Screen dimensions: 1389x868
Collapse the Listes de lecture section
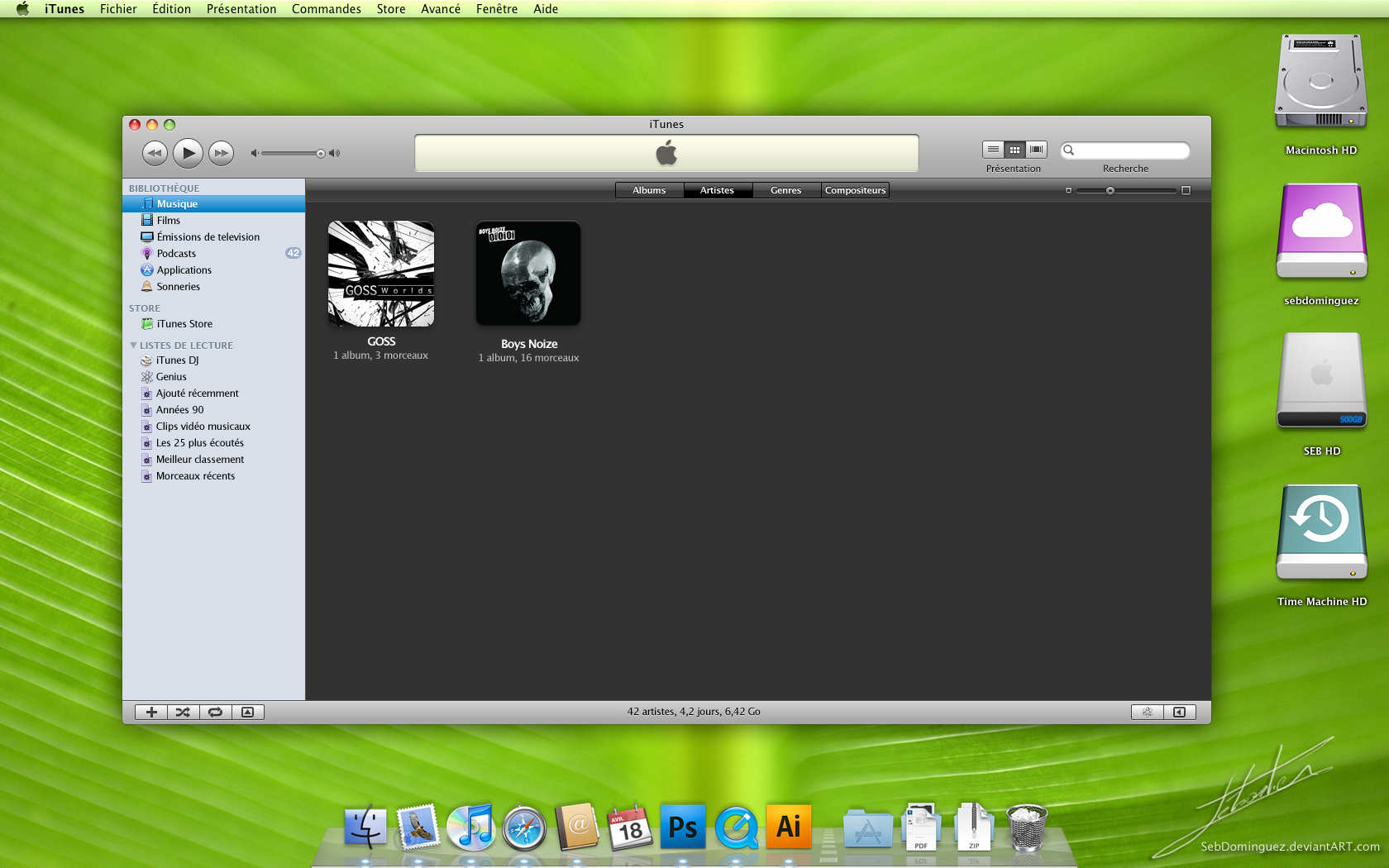[x=135, y=345]
